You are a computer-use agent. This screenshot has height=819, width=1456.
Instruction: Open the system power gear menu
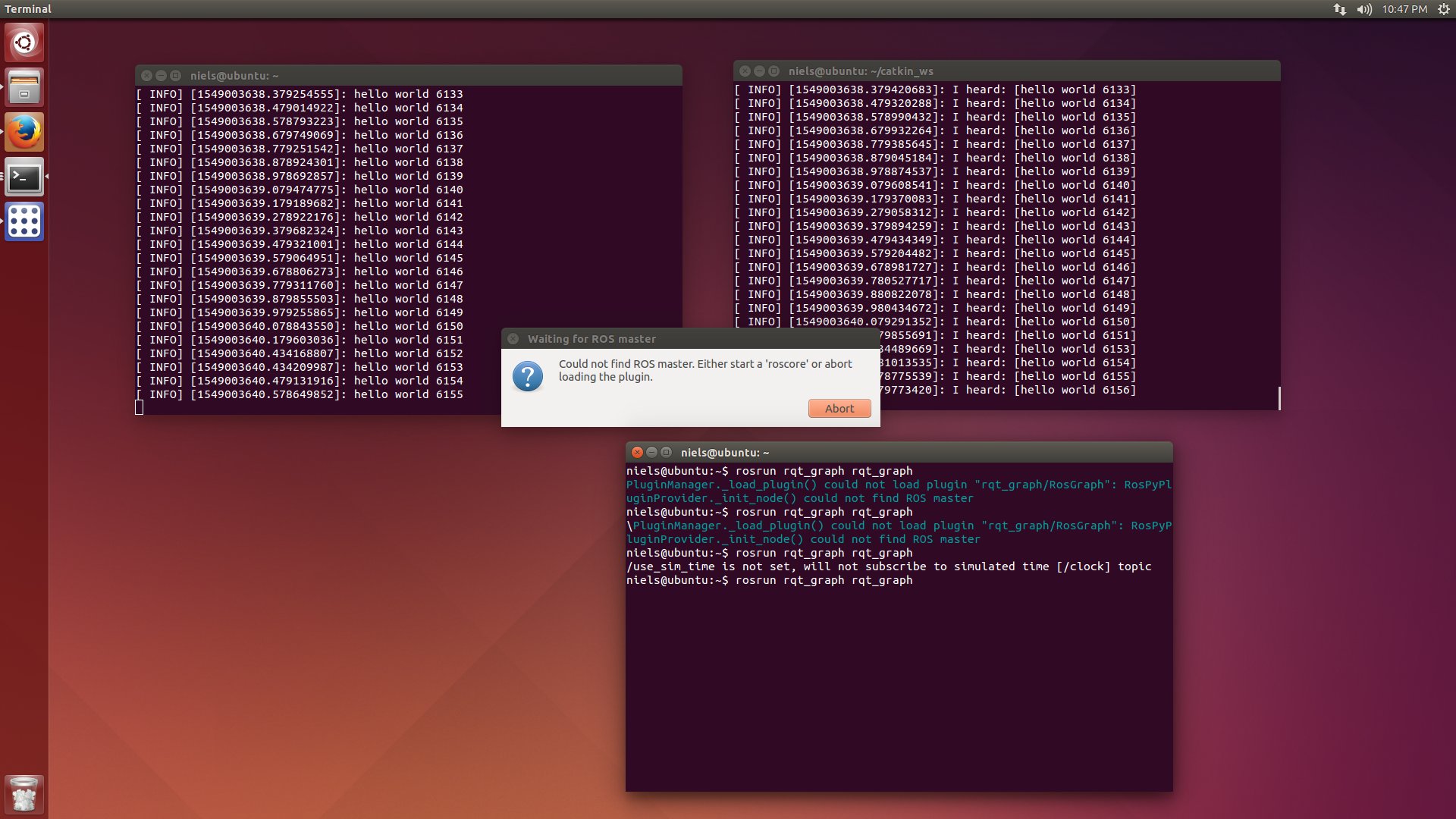pos(1443,9)
